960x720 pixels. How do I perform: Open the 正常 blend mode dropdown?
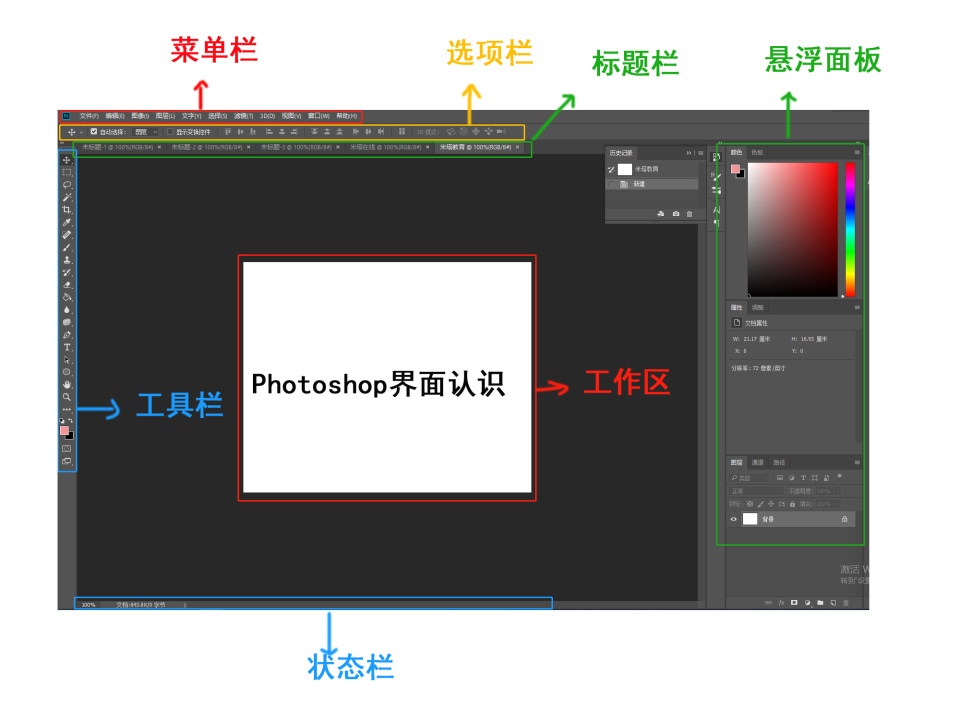tap(757, 490)
